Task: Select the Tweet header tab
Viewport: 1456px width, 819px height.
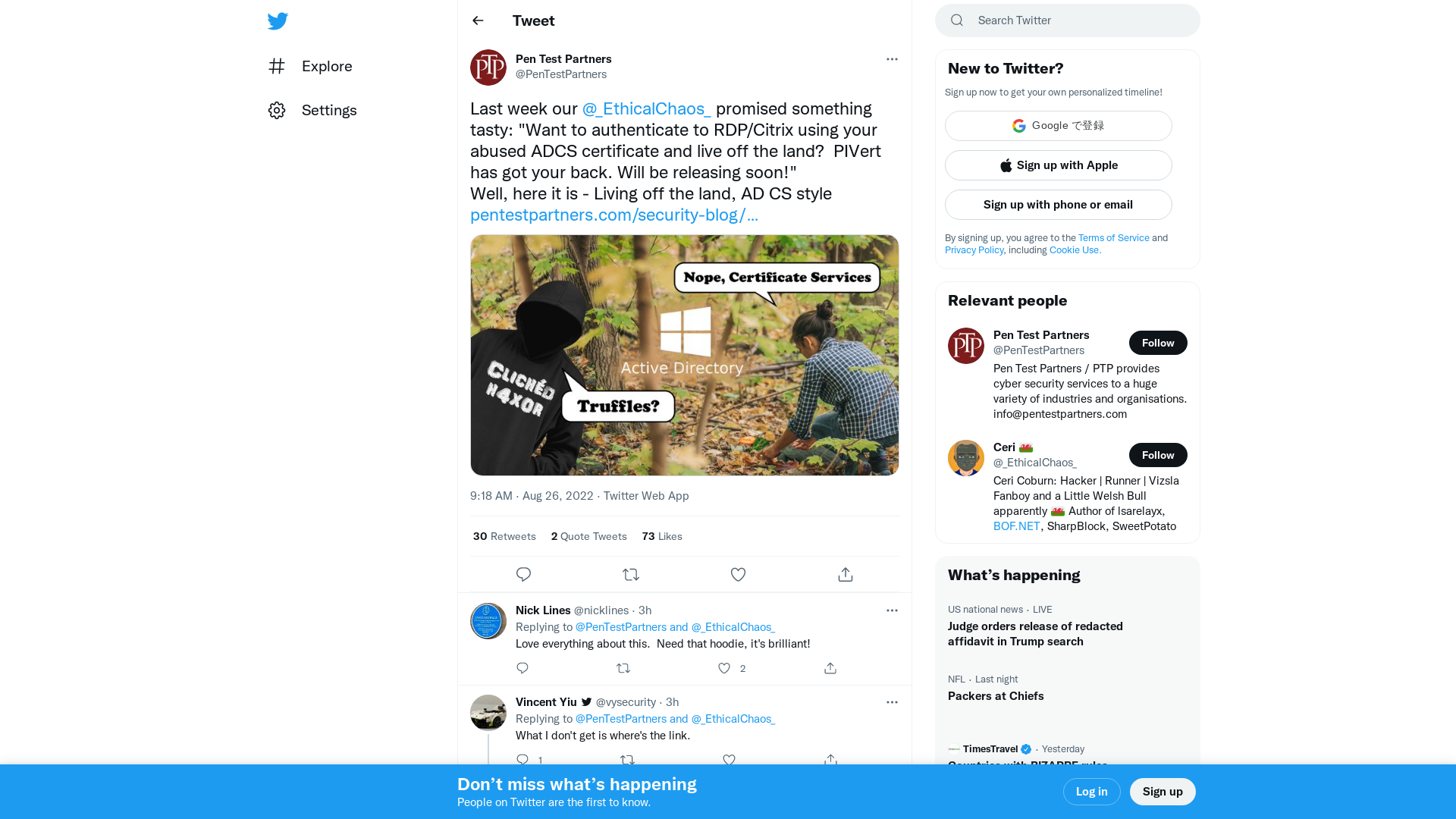Action: [534, 20]
